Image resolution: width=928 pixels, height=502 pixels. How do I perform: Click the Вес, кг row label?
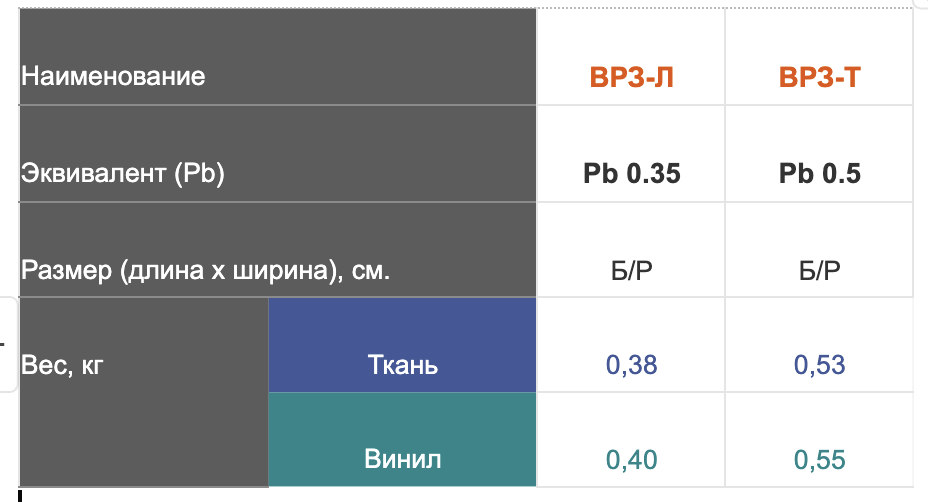tap(63, 364)
